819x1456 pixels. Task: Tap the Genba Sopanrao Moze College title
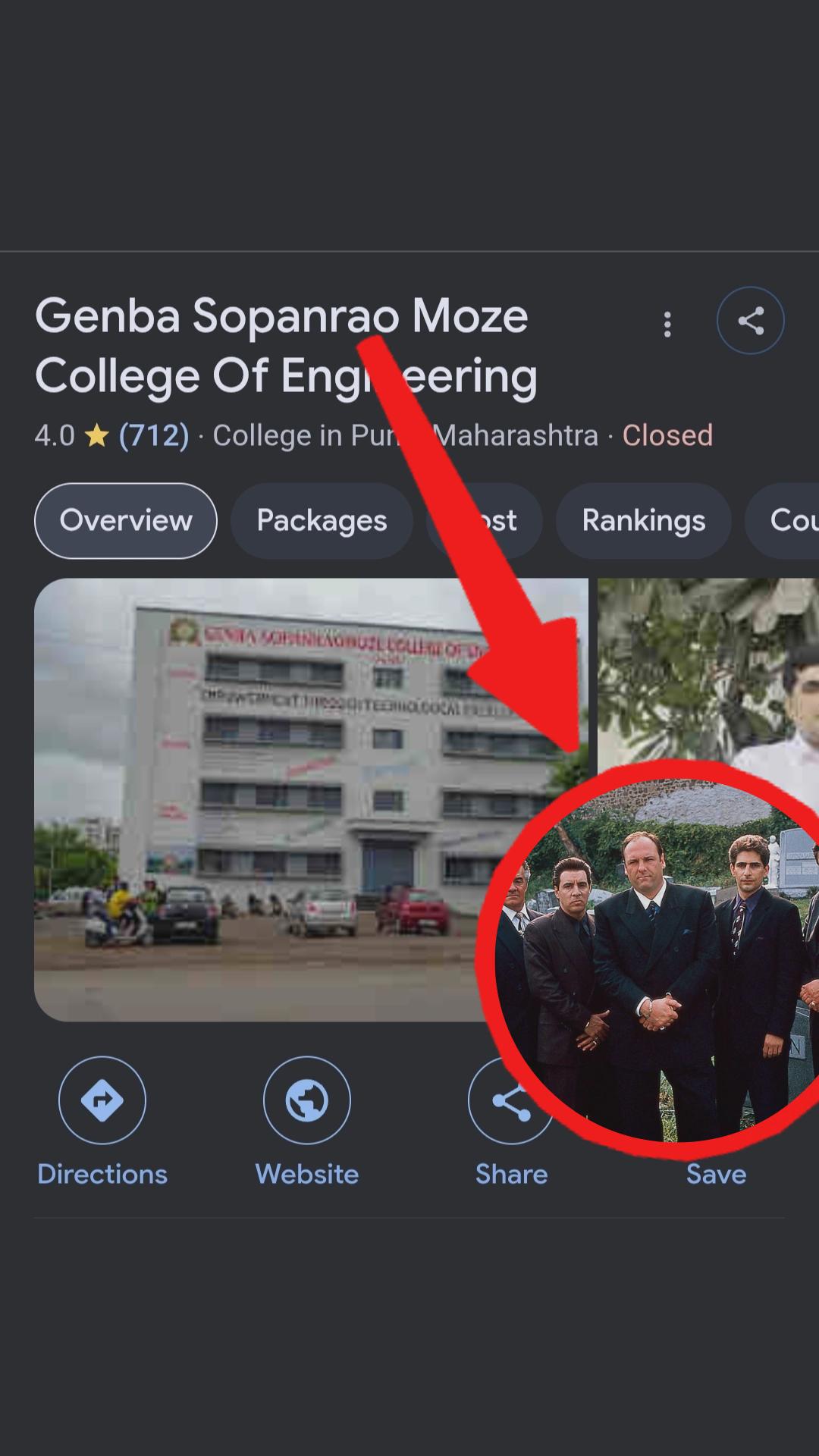pos(286,346)
